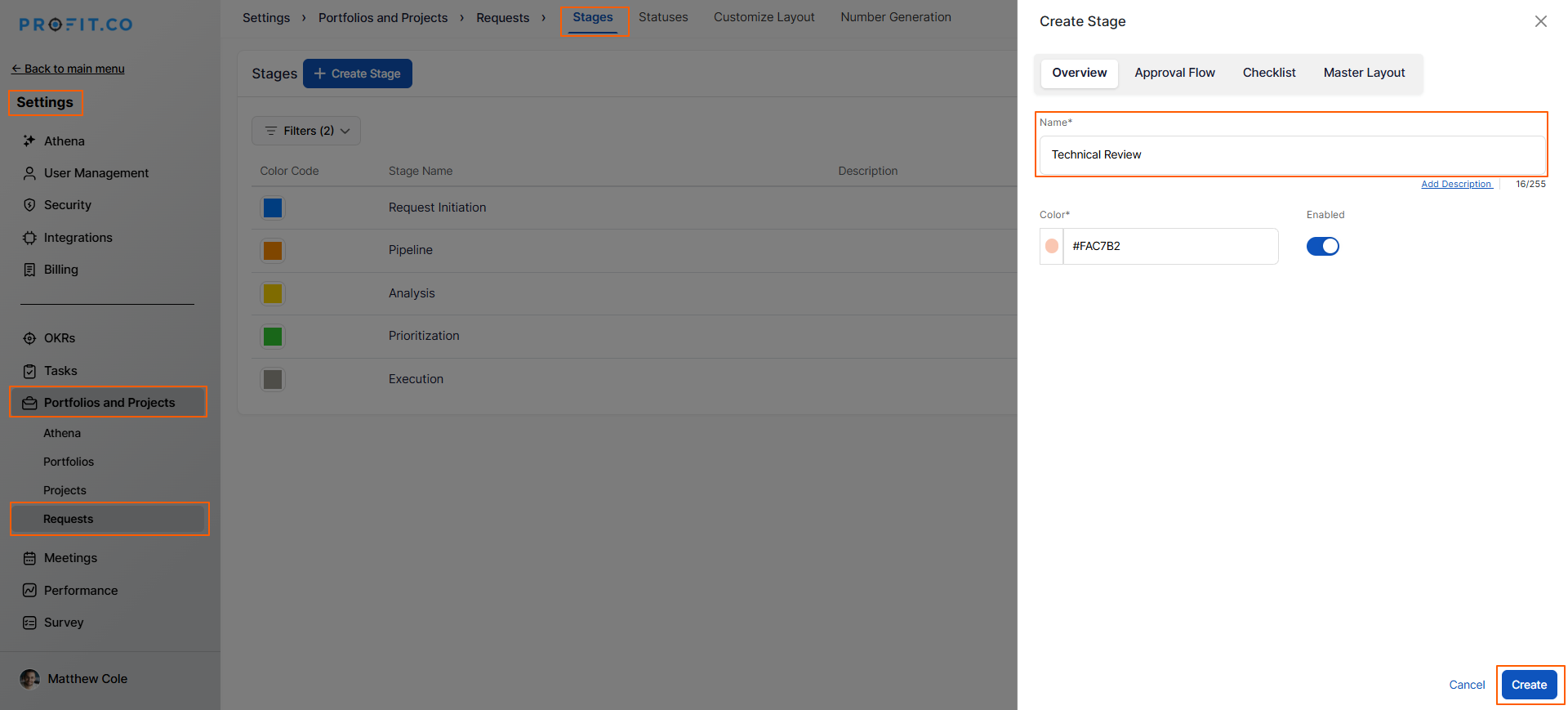Click the OKRs target icon

click(x=29, y=338)
